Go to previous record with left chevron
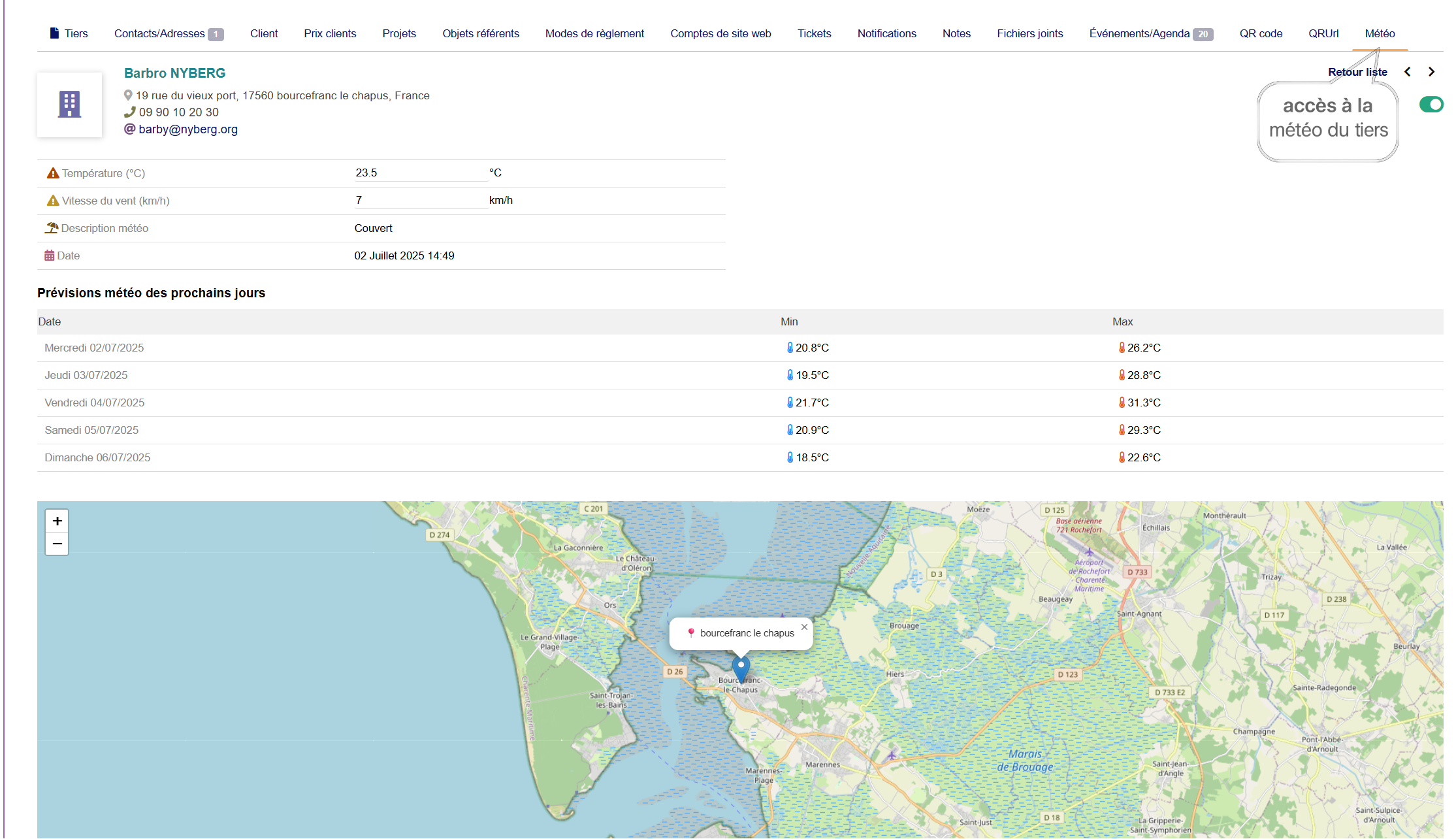The height and width of the screenshot is (839, 1456). point(1408,72)
